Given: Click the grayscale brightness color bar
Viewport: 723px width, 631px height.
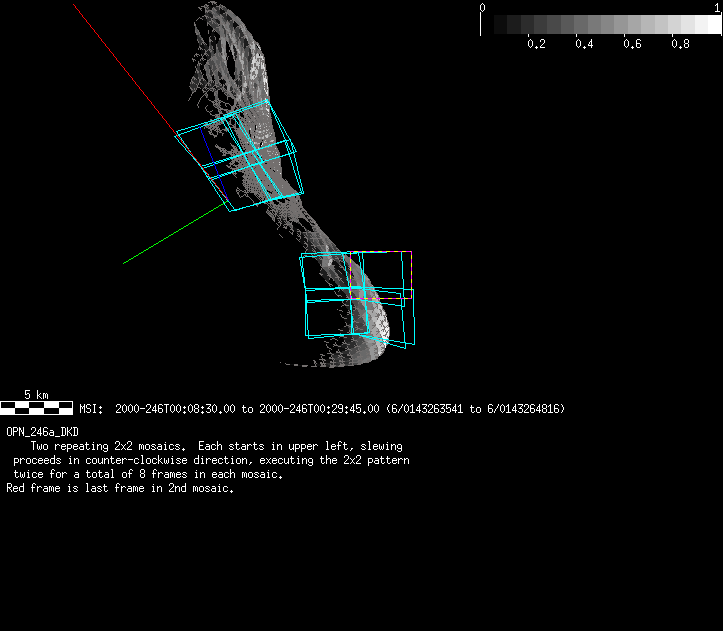Looking at the screenshot, I should (x=600, y=24).
